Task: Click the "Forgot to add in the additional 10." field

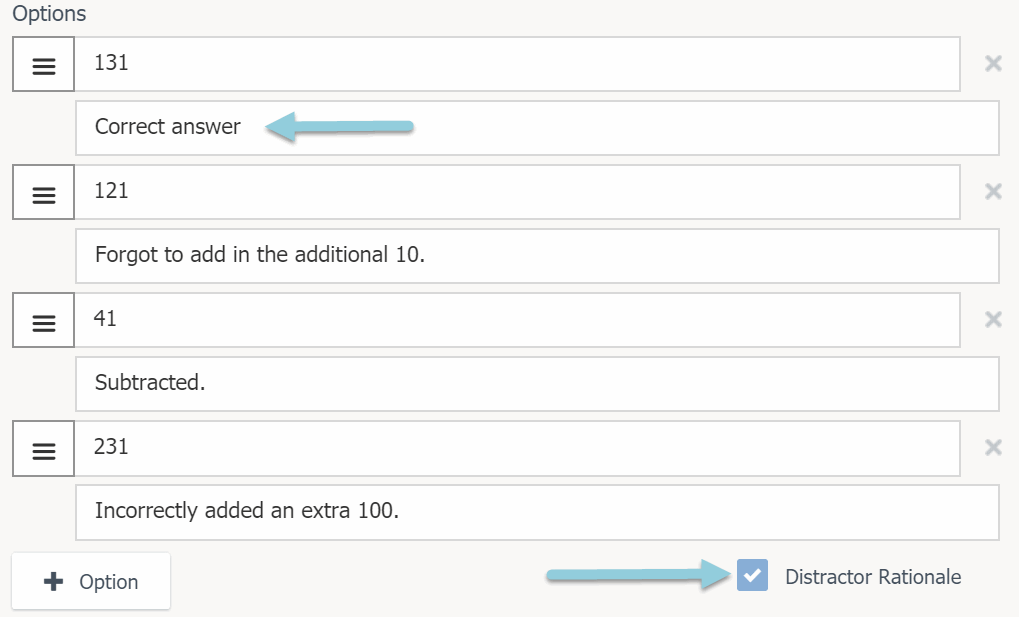Action: 537,256
